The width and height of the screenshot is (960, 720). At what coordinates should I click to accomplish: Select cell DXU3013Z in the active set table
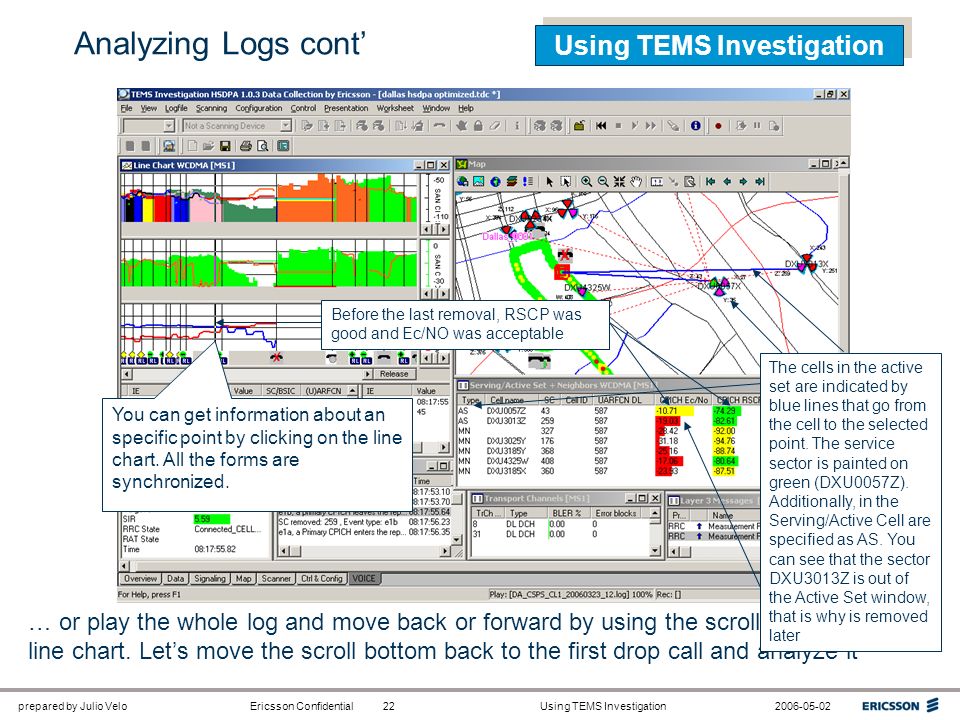coord(506,421)
